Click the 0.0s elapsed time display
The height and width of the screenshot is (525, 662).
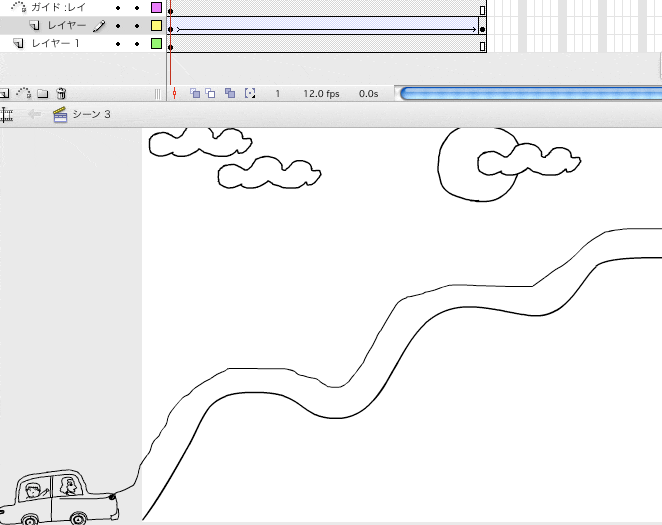[369, 94]
